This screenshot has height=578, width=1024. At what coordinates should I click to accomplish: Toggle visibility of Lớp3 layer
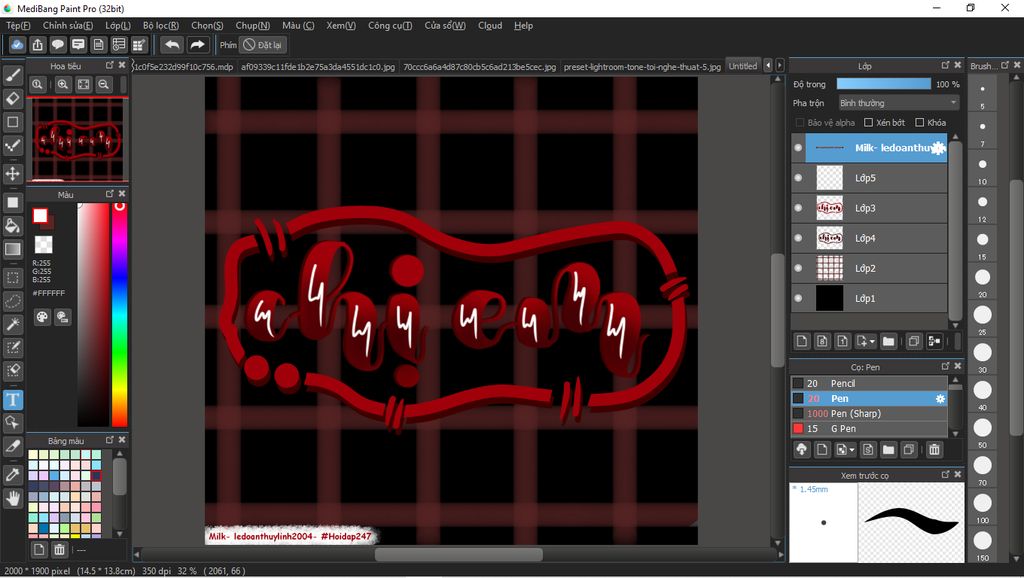[x=798, y=208]
